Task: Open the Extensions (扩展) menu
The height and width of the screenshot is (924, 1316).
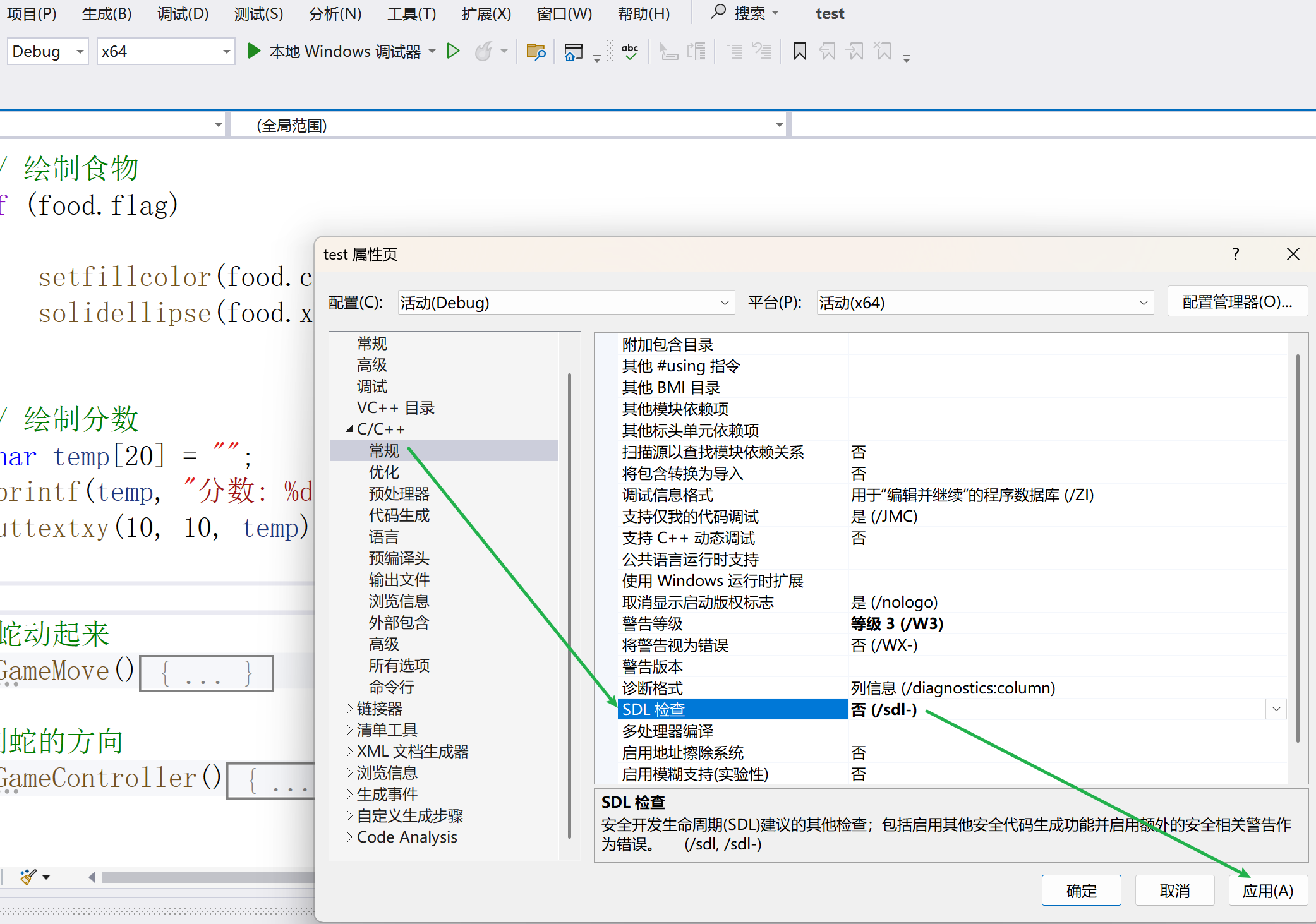Action: (486, 13)
